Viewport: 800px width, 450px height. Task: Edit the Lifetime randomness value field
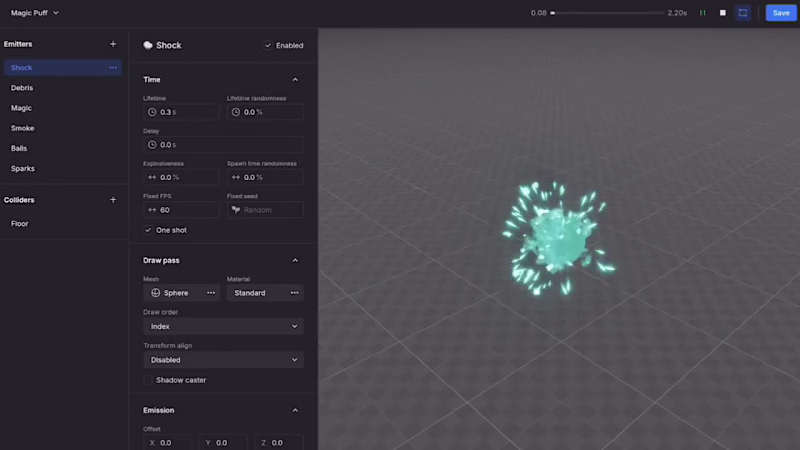click(265, 112)
